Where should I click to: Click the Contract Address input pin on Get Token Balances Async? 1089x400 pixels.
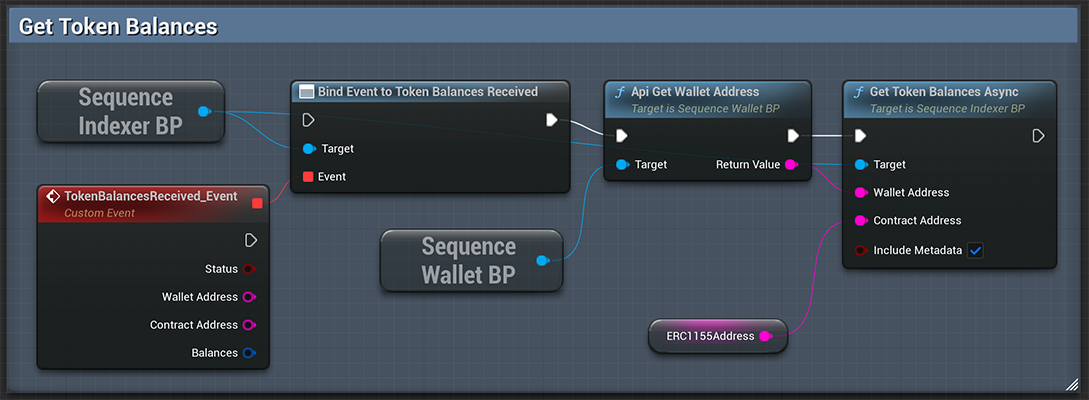[x=859, y=221]
